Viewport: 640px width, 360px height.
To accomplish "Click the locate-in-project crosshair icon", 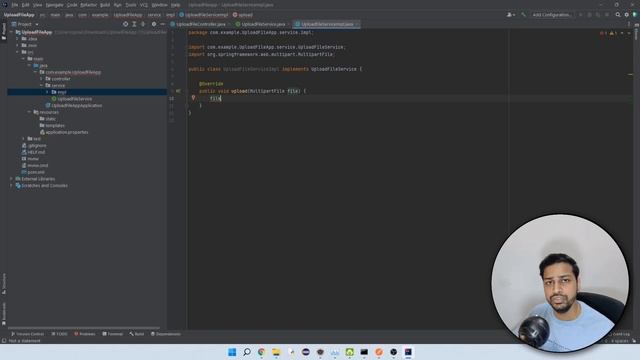I will [125, 24].
